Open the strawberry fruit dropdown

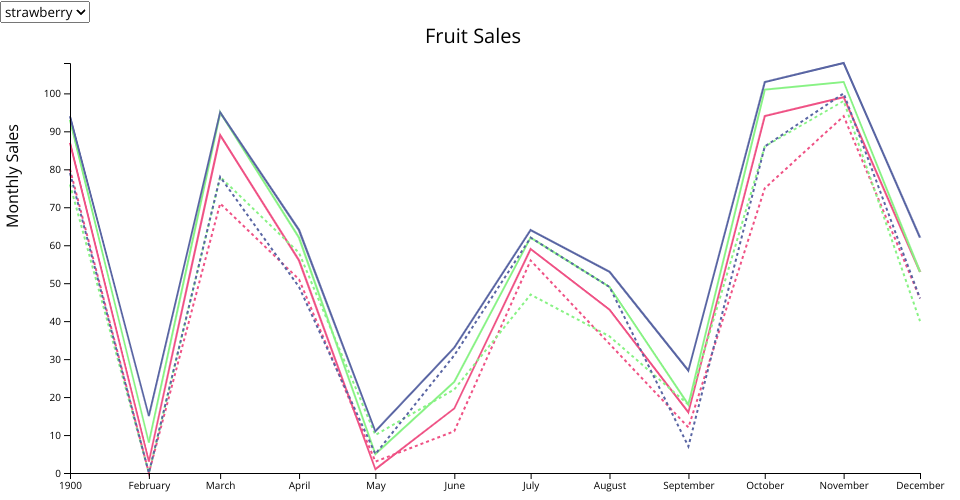tap(45, 12)
